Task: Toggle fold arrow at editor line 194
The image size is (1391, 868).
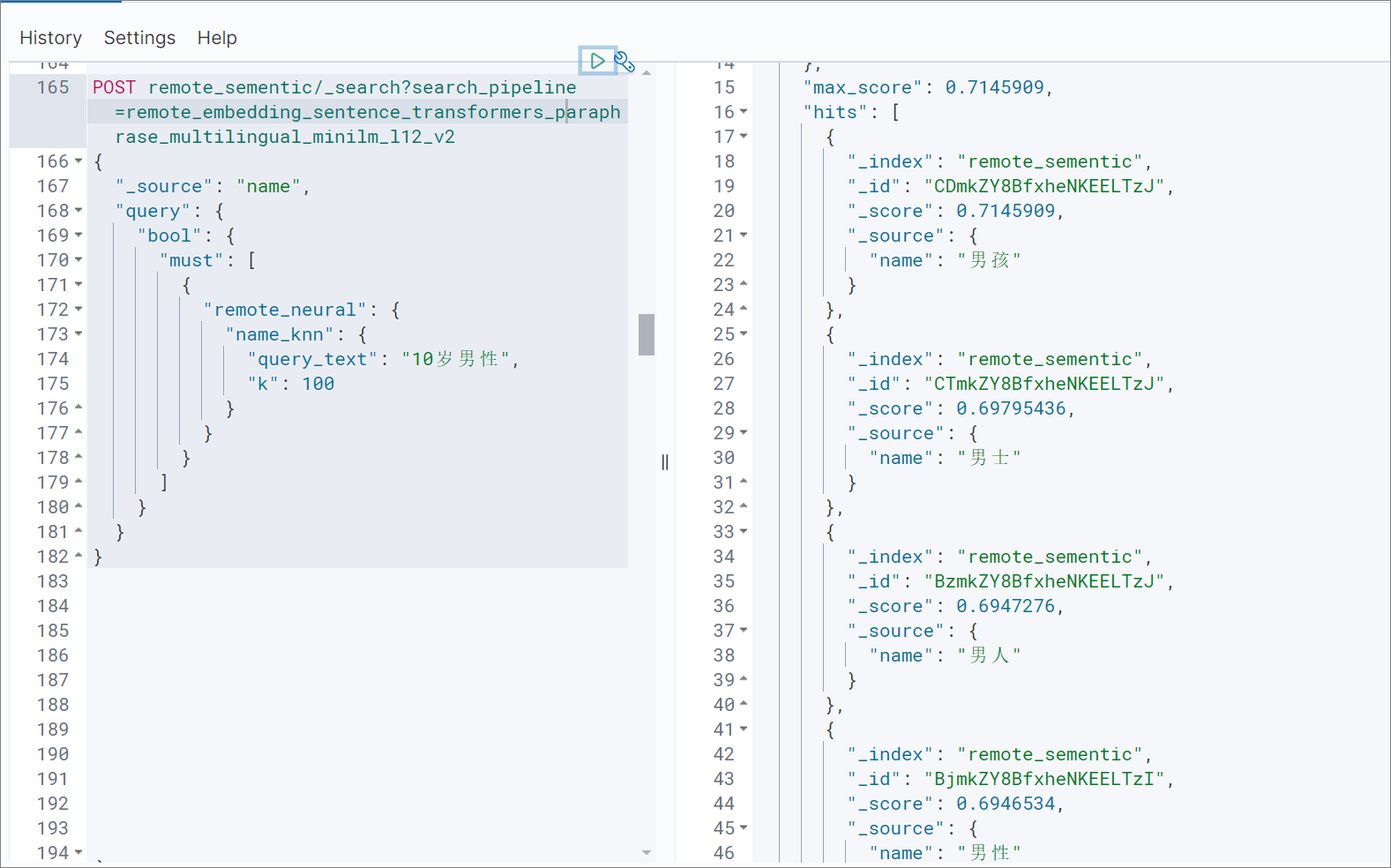Action: tap(79, 853)
